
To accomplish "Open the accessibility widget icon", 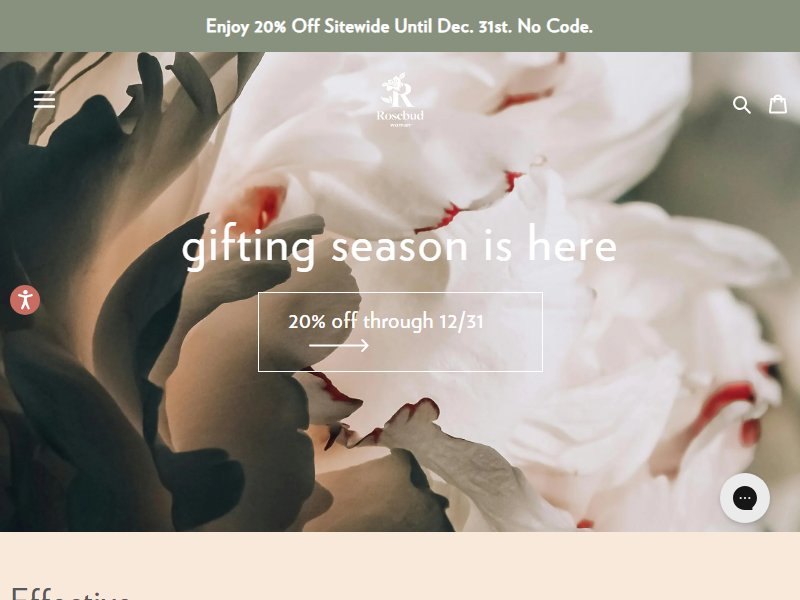I will coord(25,300).
